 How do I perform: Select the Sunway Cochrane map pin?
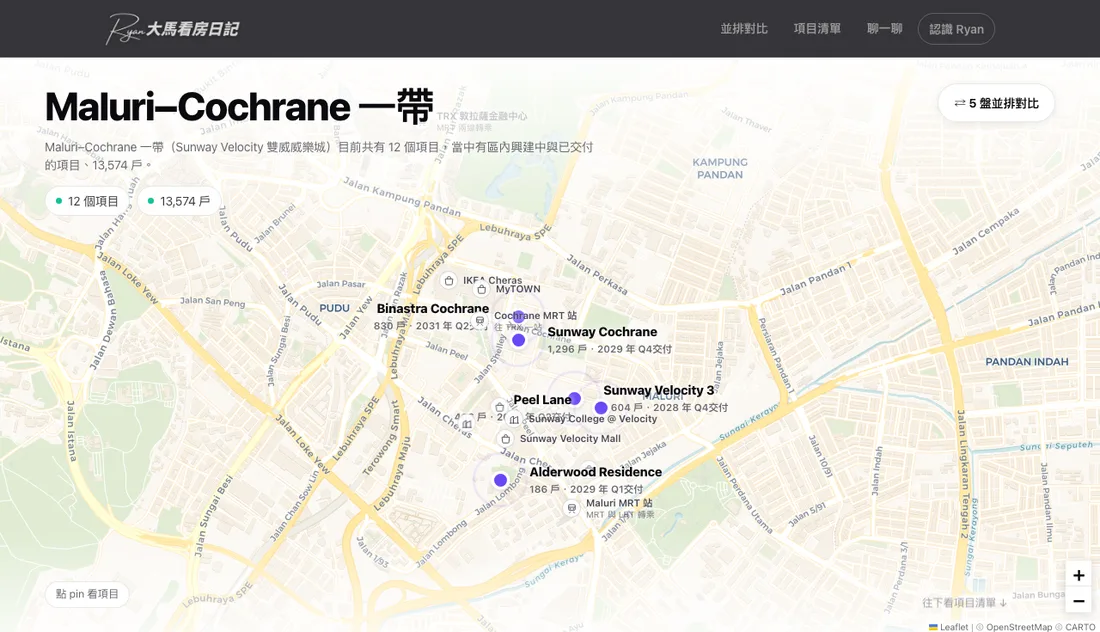click(x=518, y=340)
